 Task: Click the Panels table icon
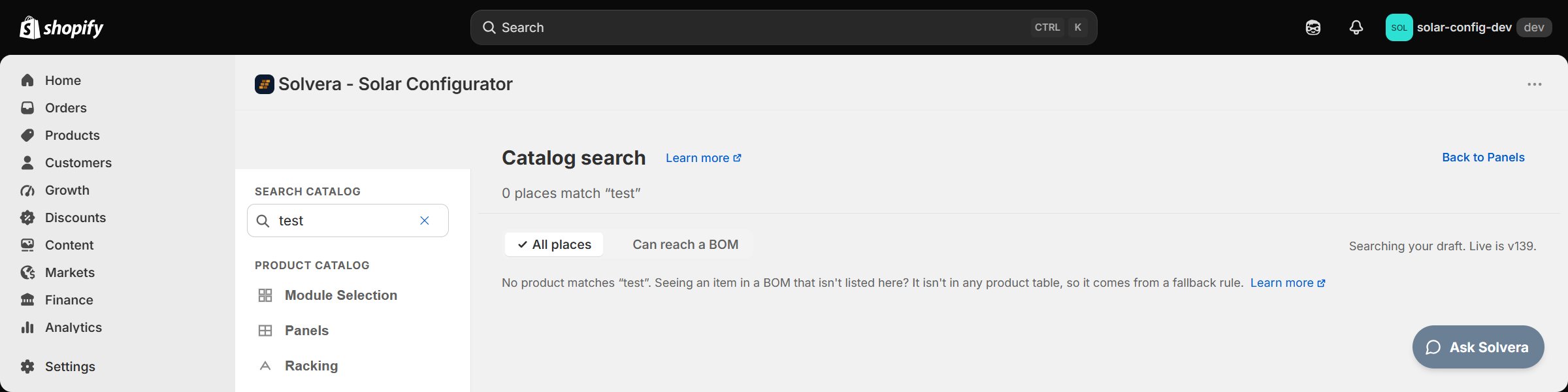coord(265,331)
